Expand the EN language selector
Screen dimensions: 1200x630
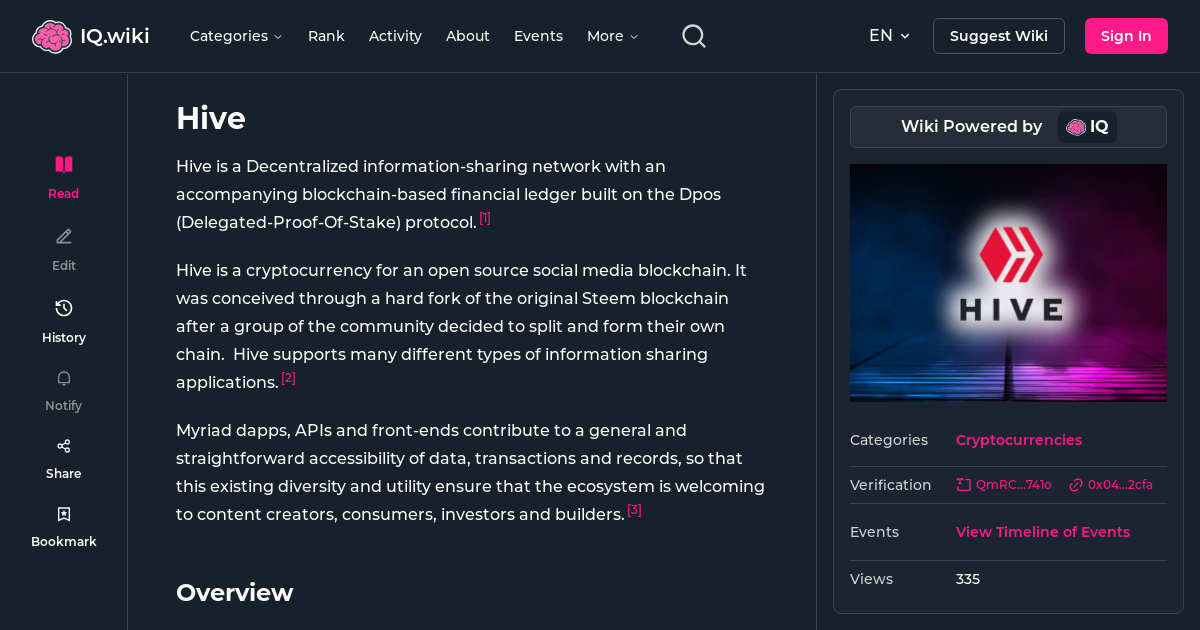tap(889, 35)
